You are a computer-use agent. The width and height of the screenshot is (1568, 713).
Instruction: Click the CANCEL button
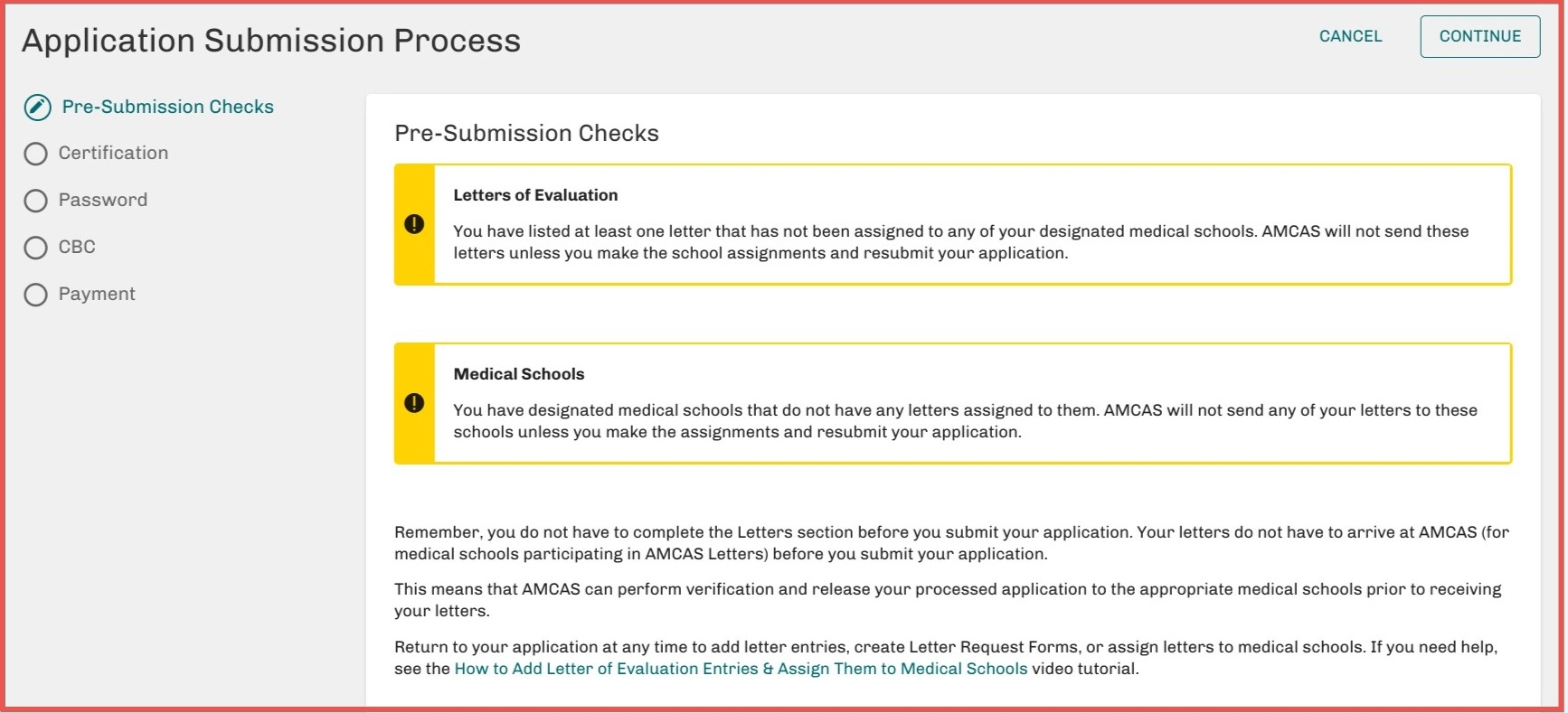(x=1349, y=36)
